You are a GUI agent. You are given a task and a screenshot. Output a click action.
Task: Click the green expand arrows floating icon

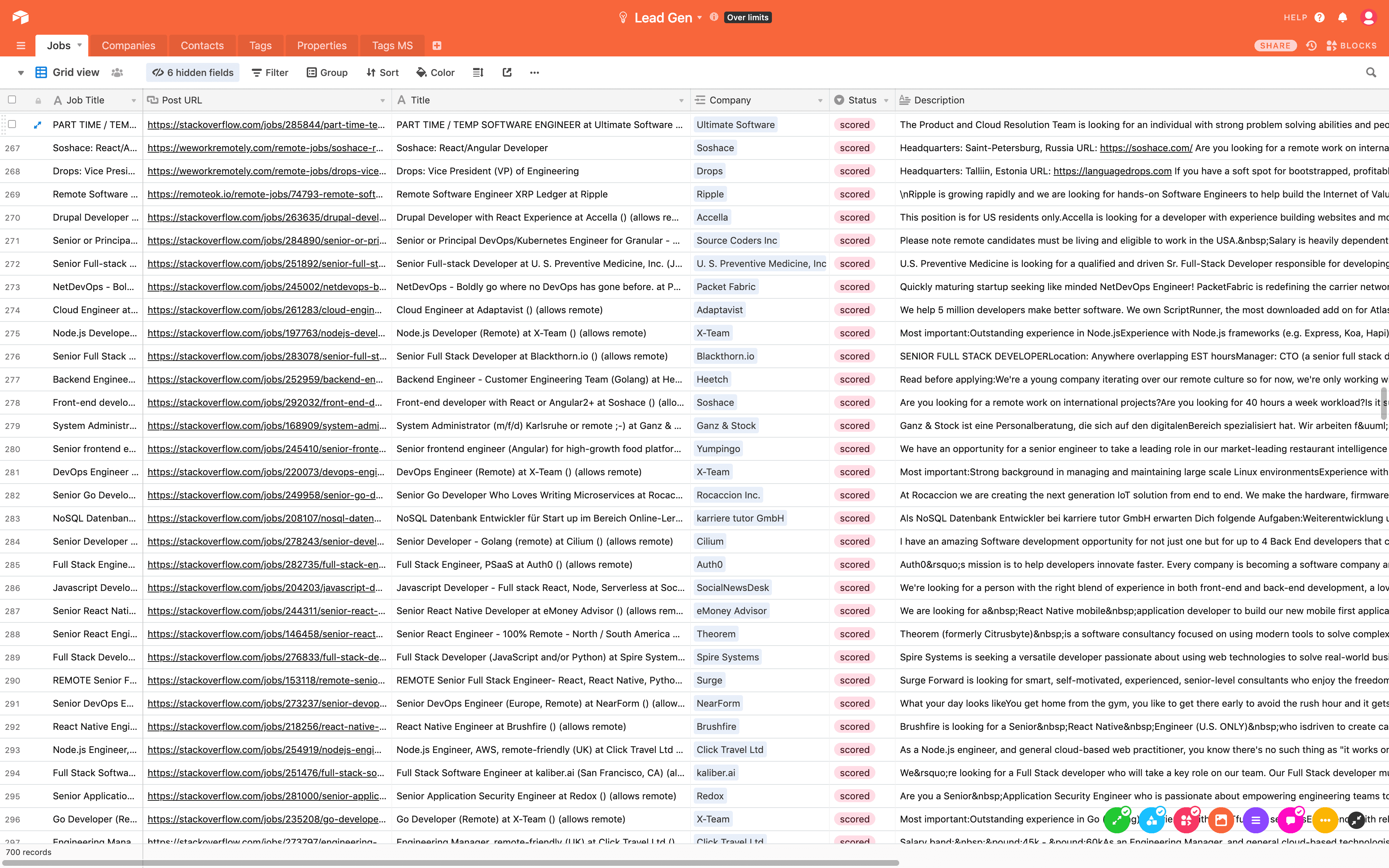tap(1117, 820)
